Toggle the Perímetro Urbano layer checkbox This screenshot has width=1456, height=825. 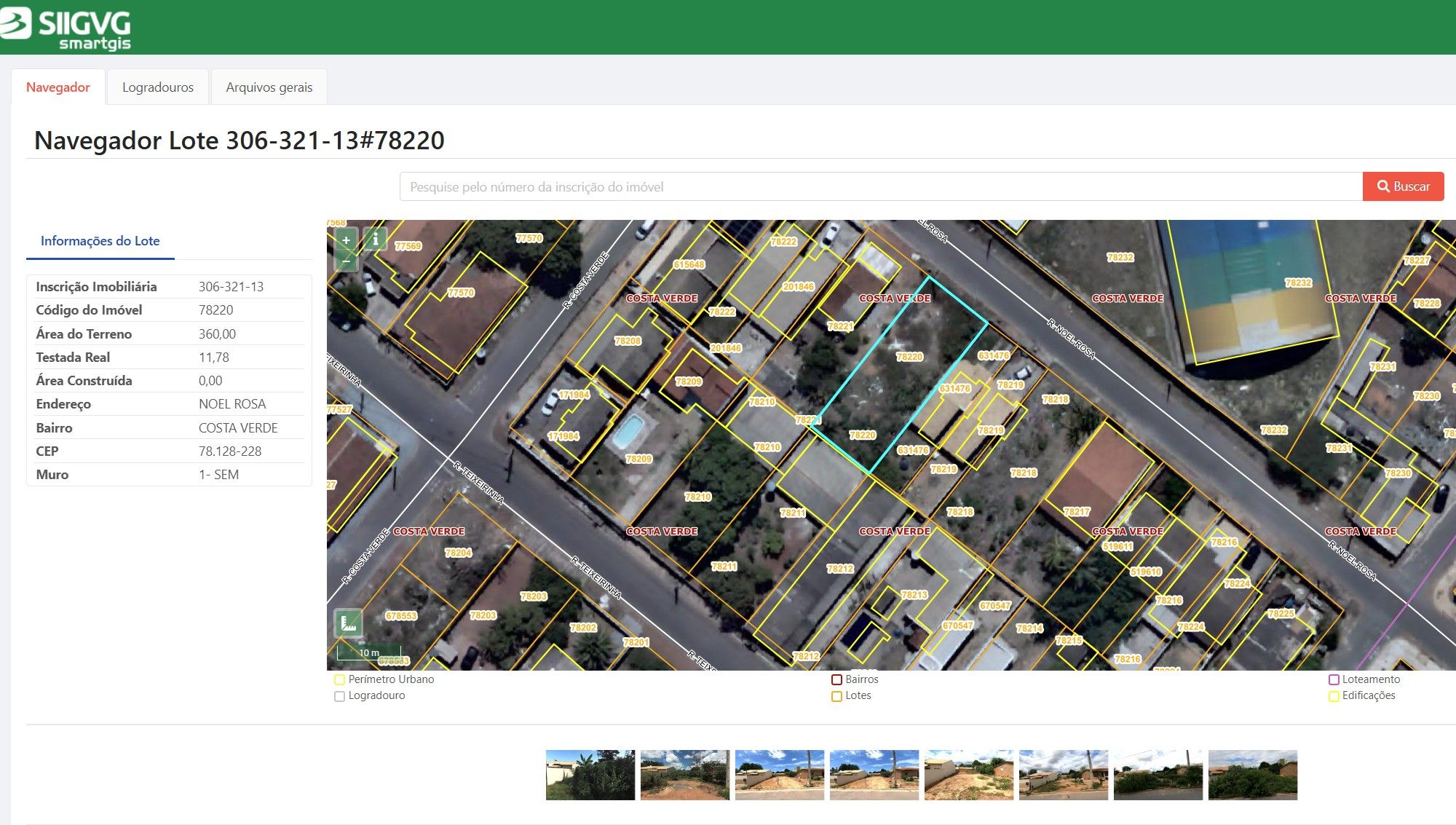339,679
